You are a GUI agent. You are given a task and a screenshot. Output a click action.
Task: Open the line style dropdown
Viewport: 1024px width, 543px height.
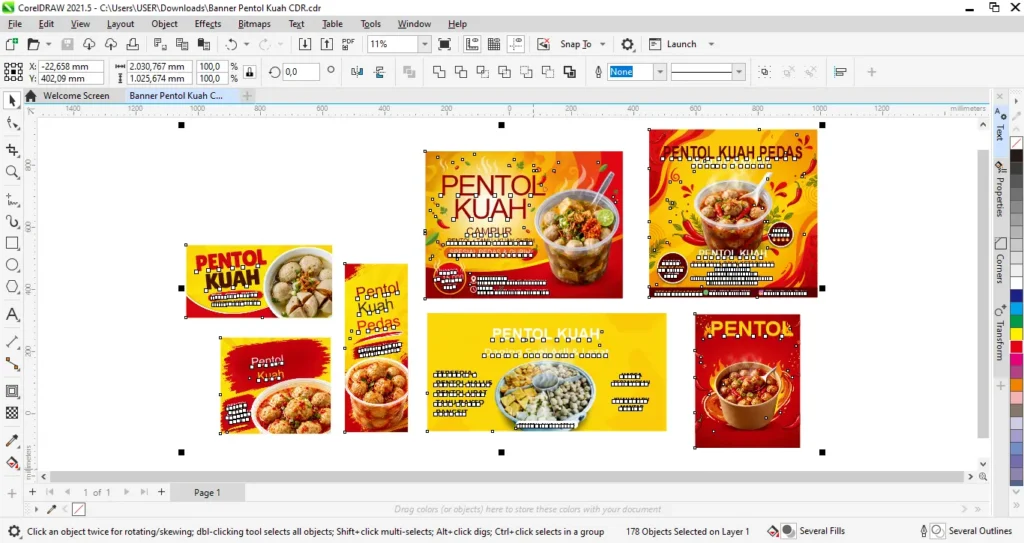(739, 72)
